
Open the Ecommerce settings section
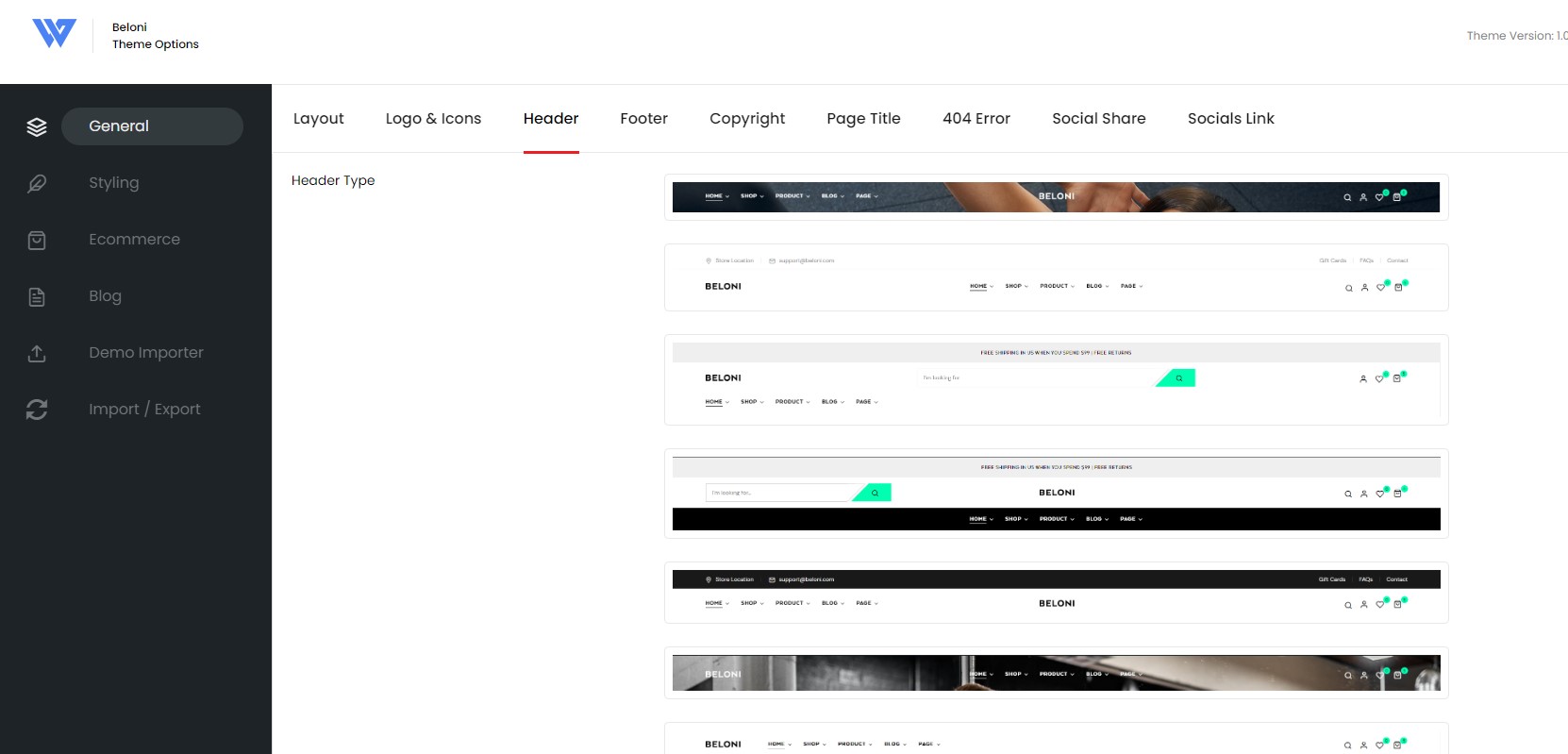coord(134,240)
